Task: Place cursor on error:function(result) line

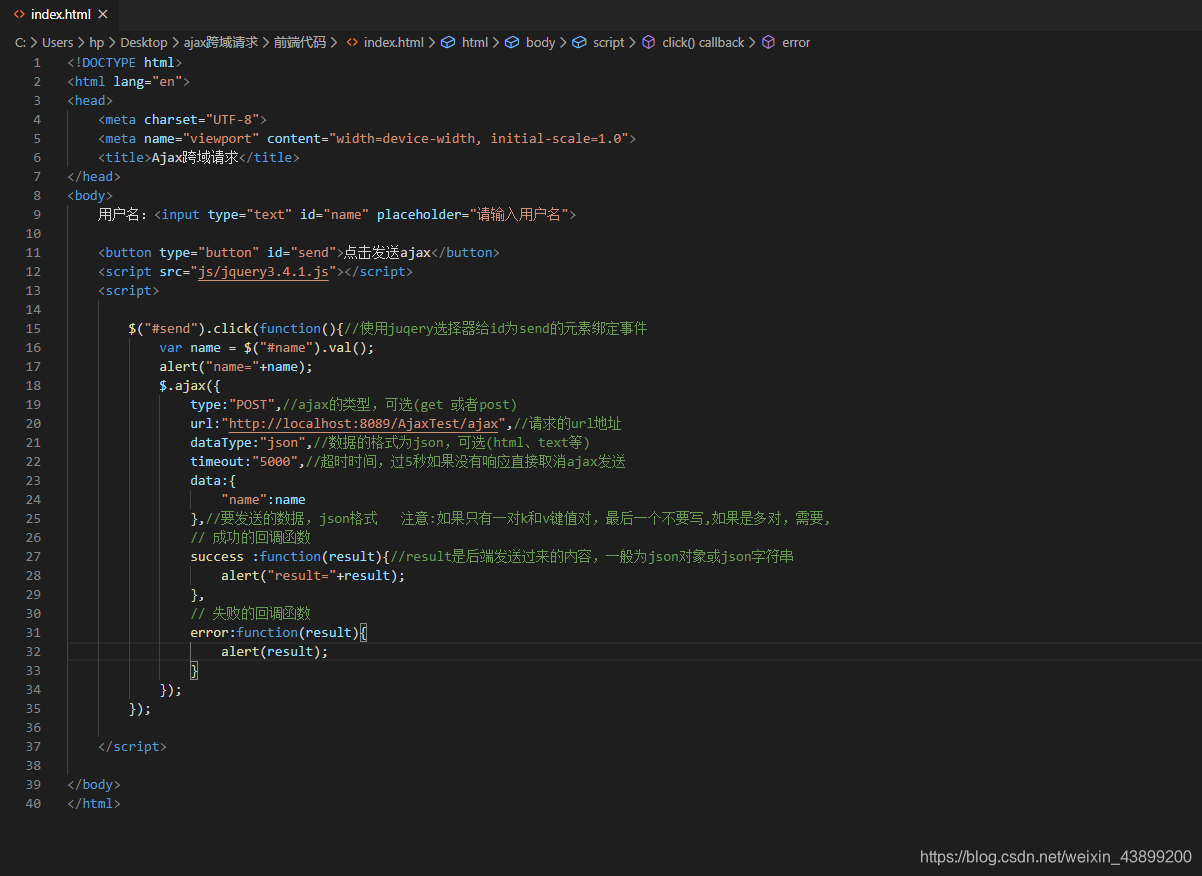Action: (279, 632)
